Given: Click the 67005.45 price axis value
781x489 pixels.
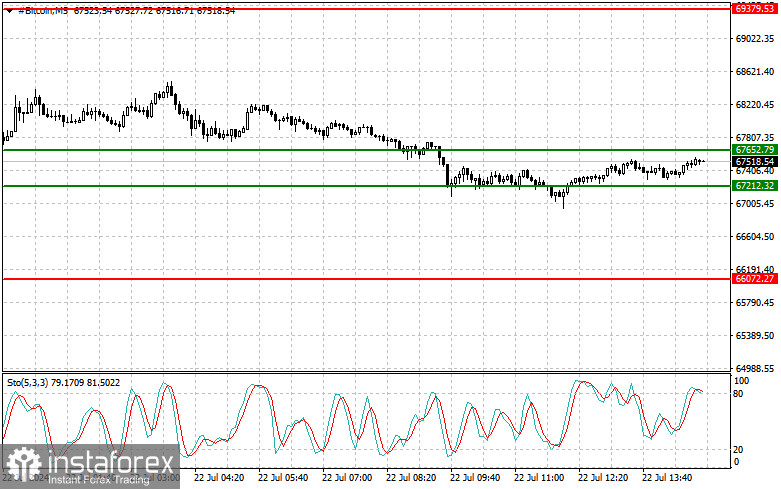Looking at the screenshot, I should tap(755, 203).
